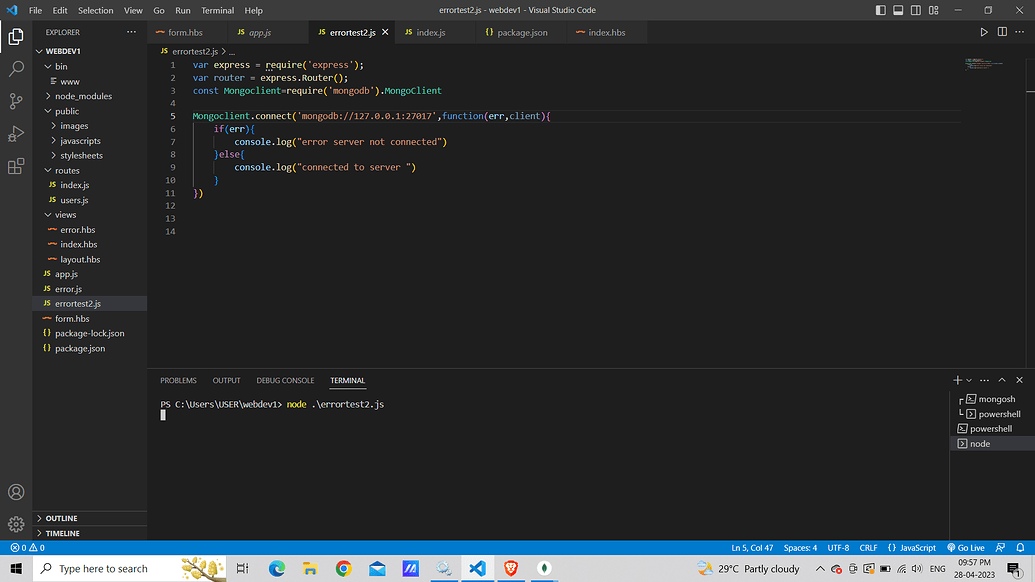Open Split Editor from the editor toolbar
This screenshot has height=582, width=1035.
tap(1002, 31)
